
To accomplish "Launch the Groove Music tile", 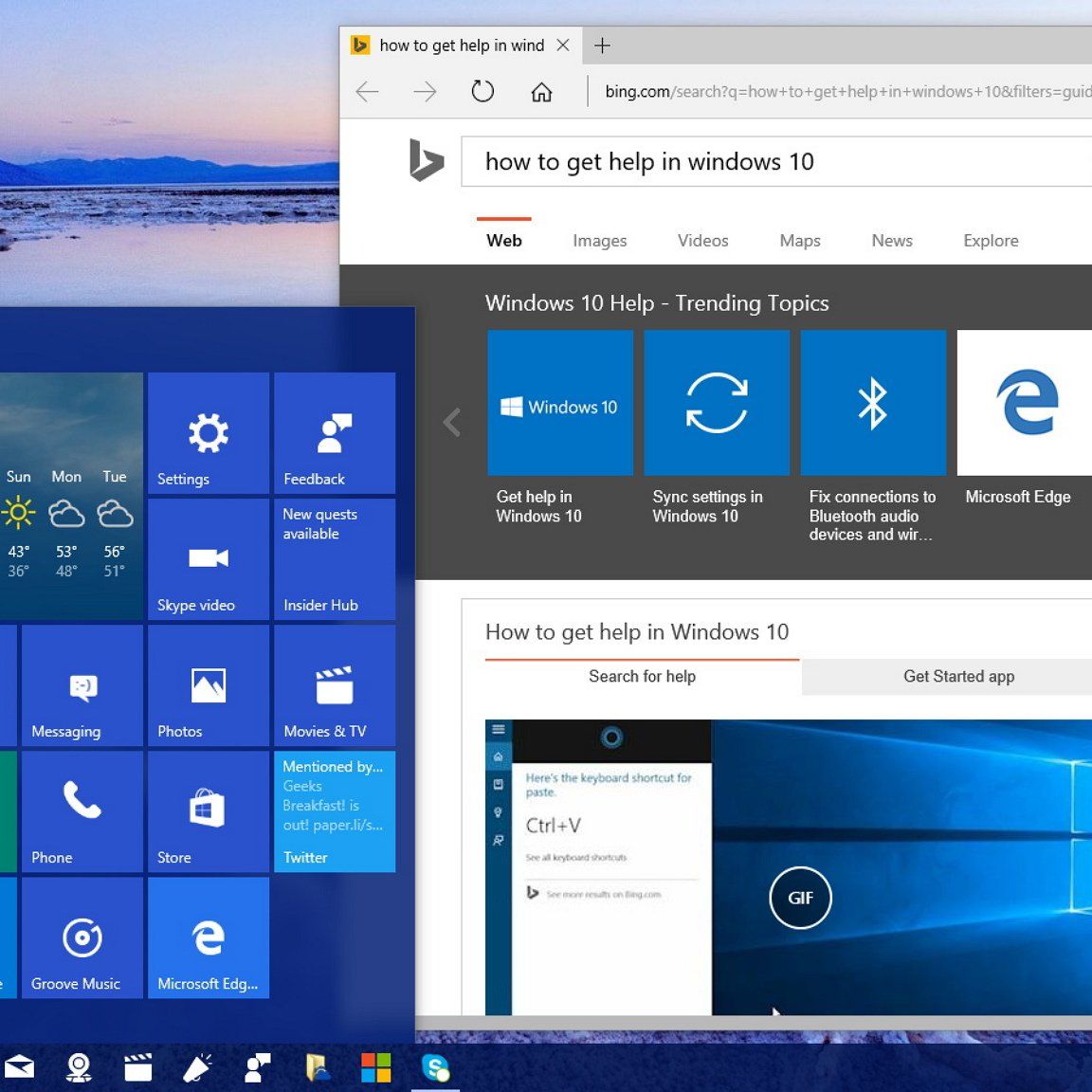I will coord(82,937).
